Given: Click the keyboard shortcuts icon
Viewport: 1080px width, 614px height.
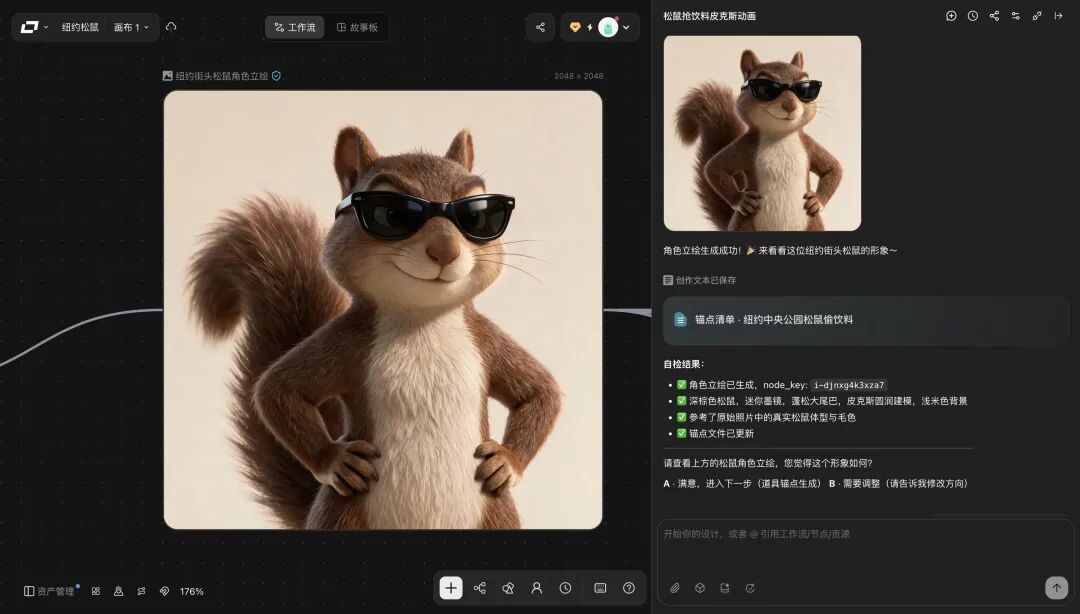Looking at the screenshot, I should pyautogui.click(x=601, y=588).
